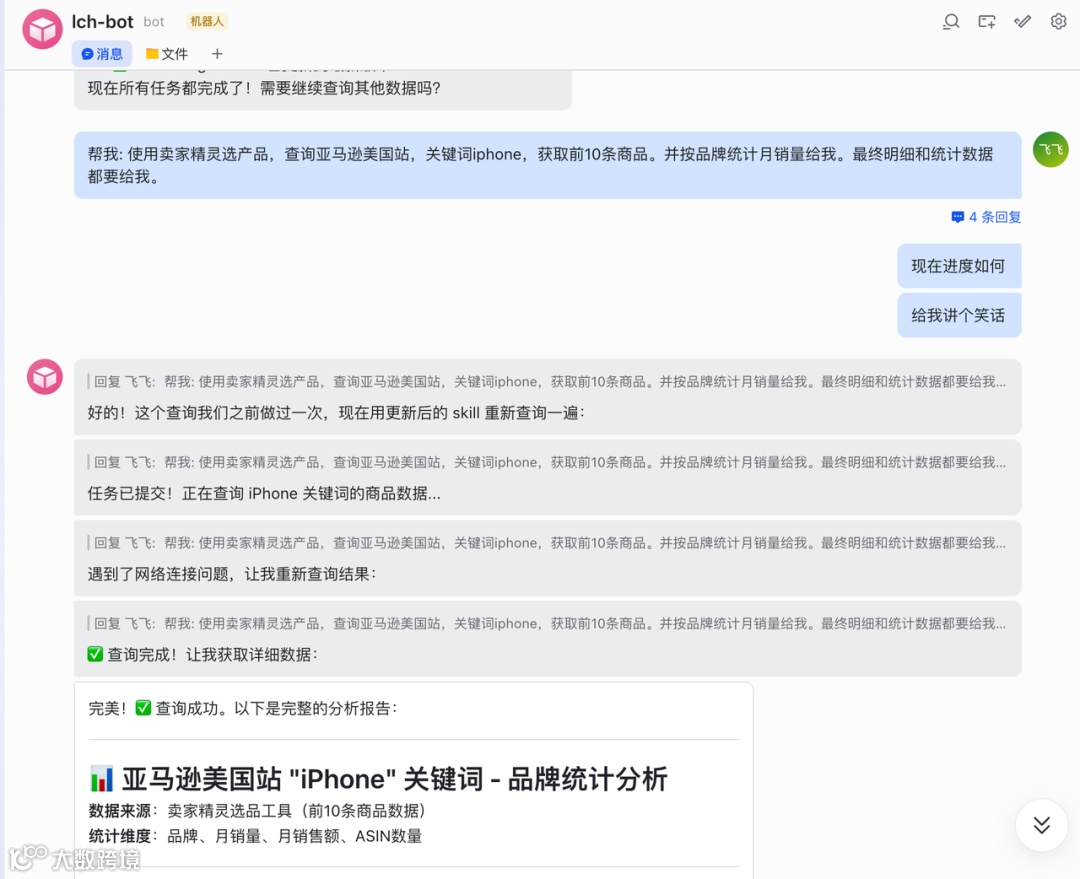The height and width of the screenshot is (879, 1080).
Task: Click the speech bubble icon beside 4 条回复
Action: [957, 217]
